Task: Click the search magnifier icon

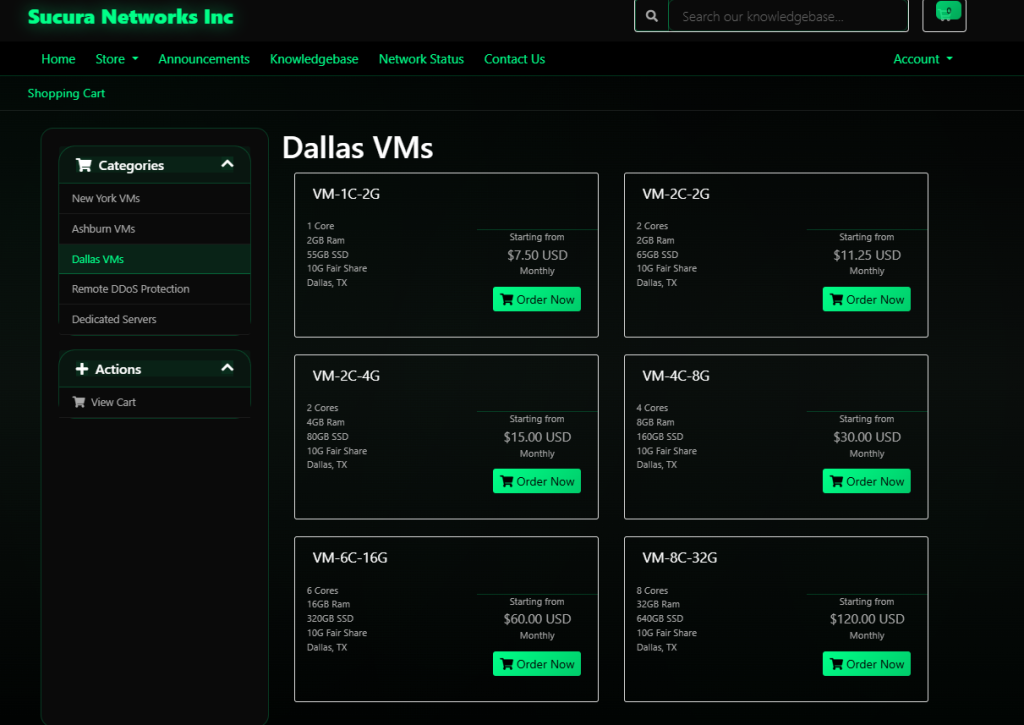Action: 652,16
